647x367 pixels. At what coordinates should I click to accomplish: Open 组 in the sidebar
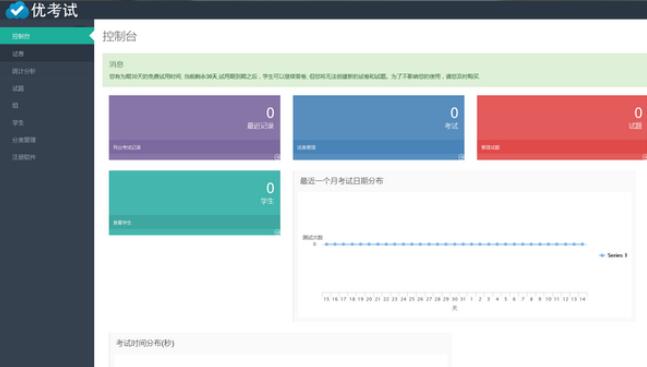coord(47,105)
